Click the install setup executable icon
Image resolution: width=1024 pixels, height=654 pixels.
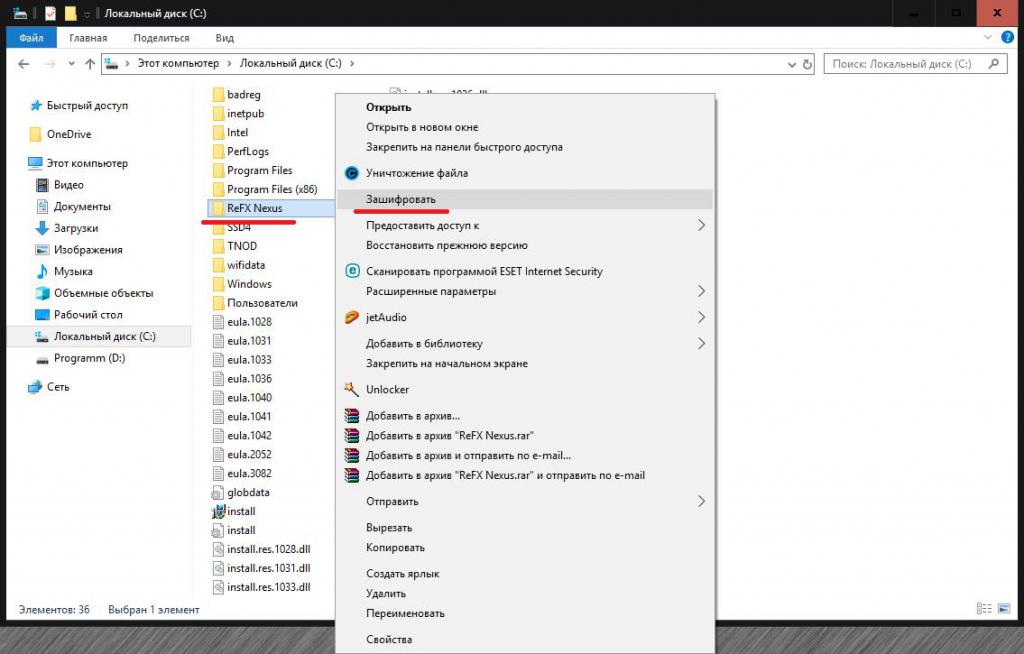[218, 512]
